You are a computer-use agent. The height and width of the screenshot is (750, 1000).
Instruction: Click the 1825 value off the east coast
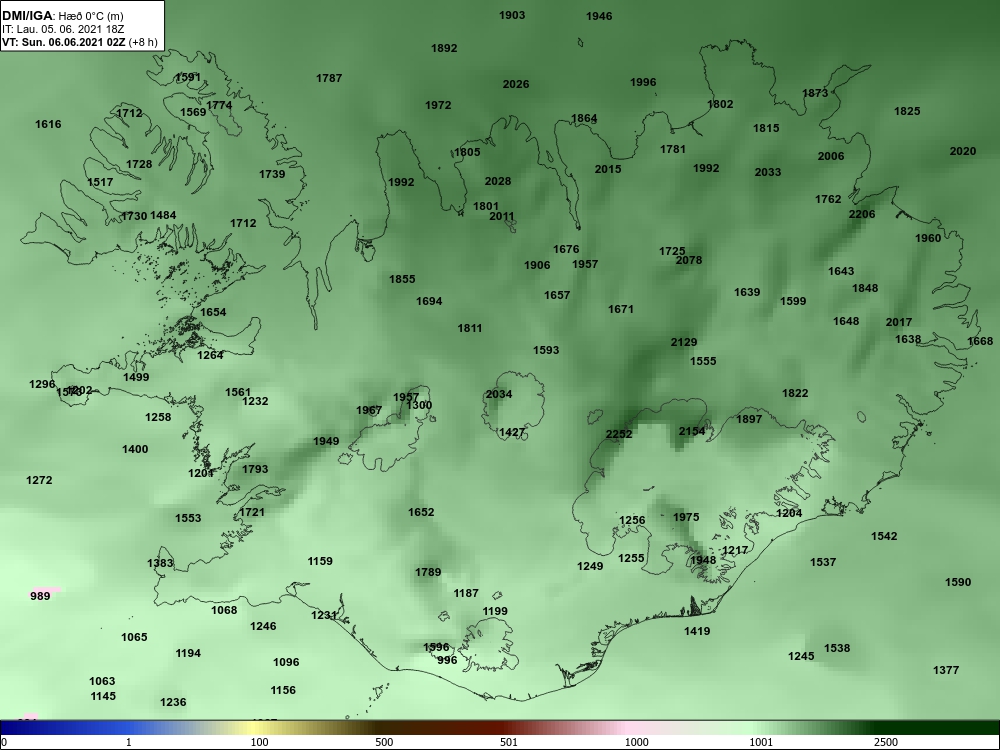[x=907, y=112]
